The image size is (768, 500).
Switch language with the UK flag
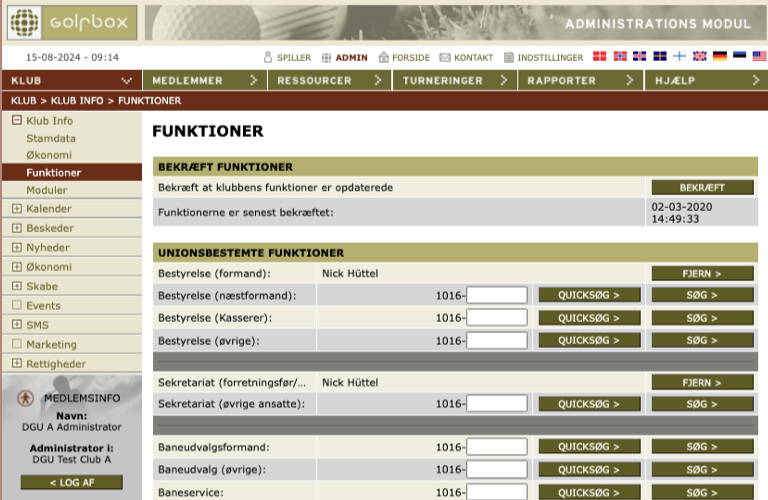[x=699, y=56]
